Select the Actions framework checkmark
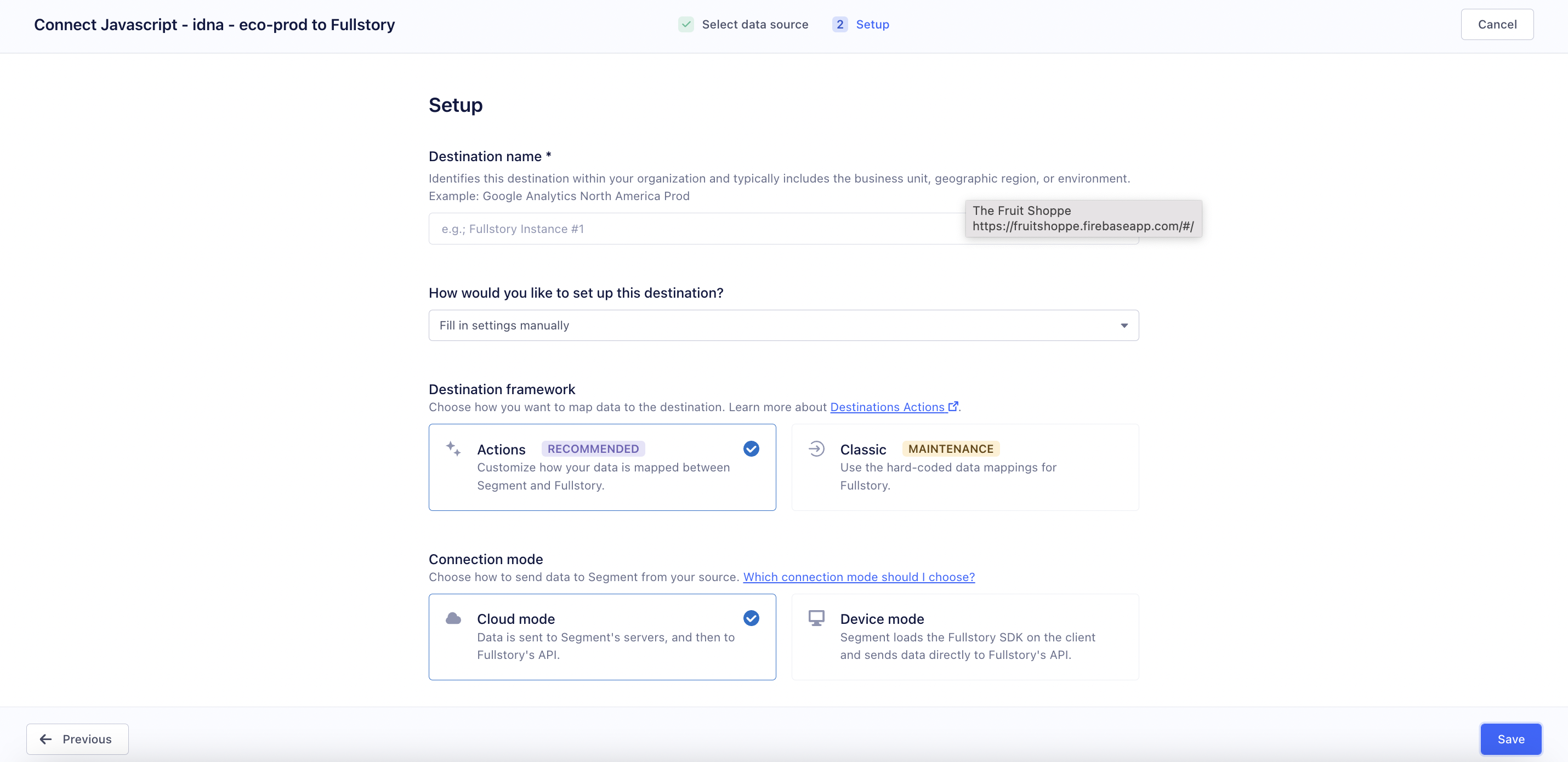The height and width of the screenshot is (762, 1568). pyautogui.click(x=751, y=448)
